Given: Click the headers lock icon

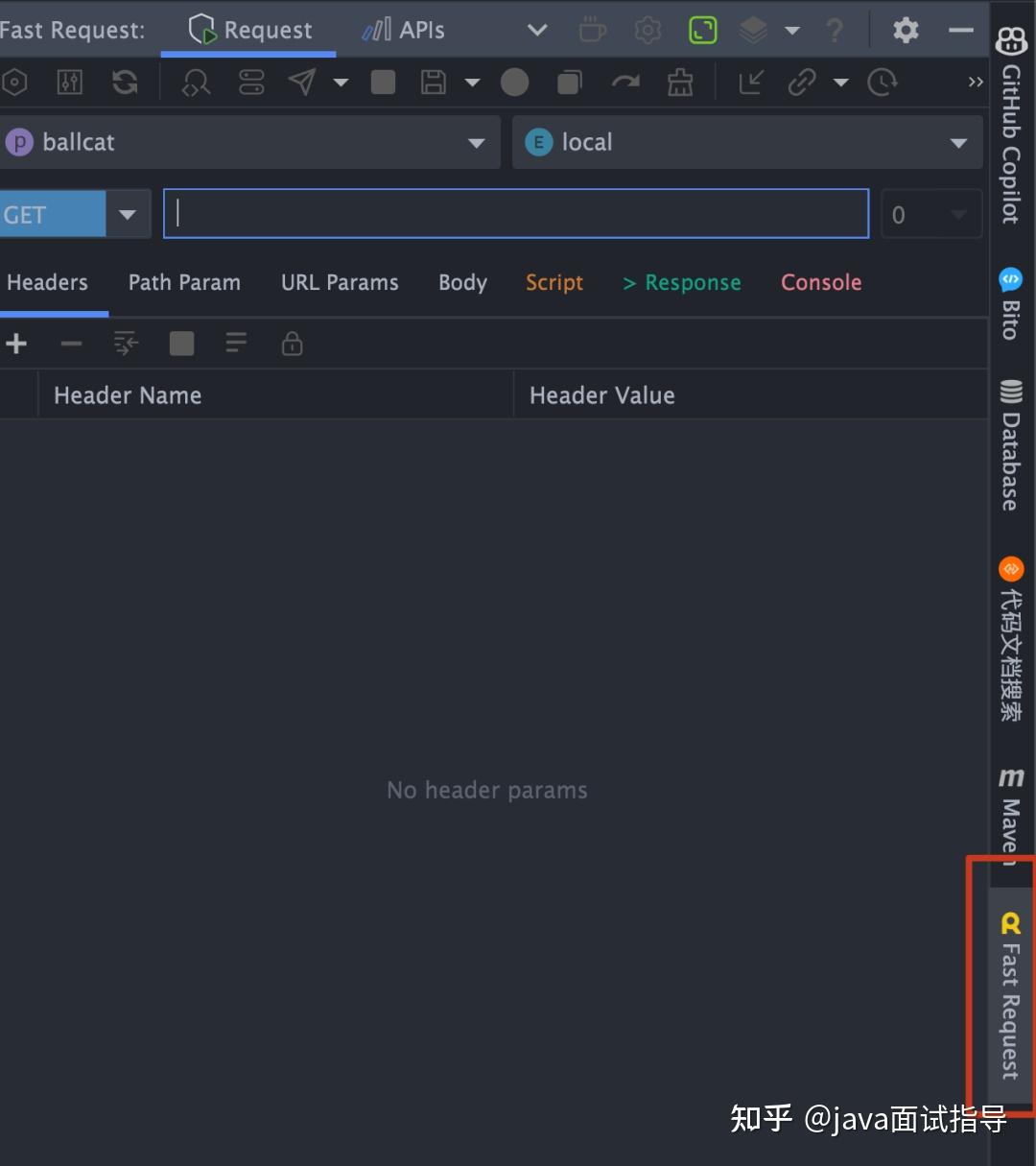Looking at the screenshot, I should 293,344.
